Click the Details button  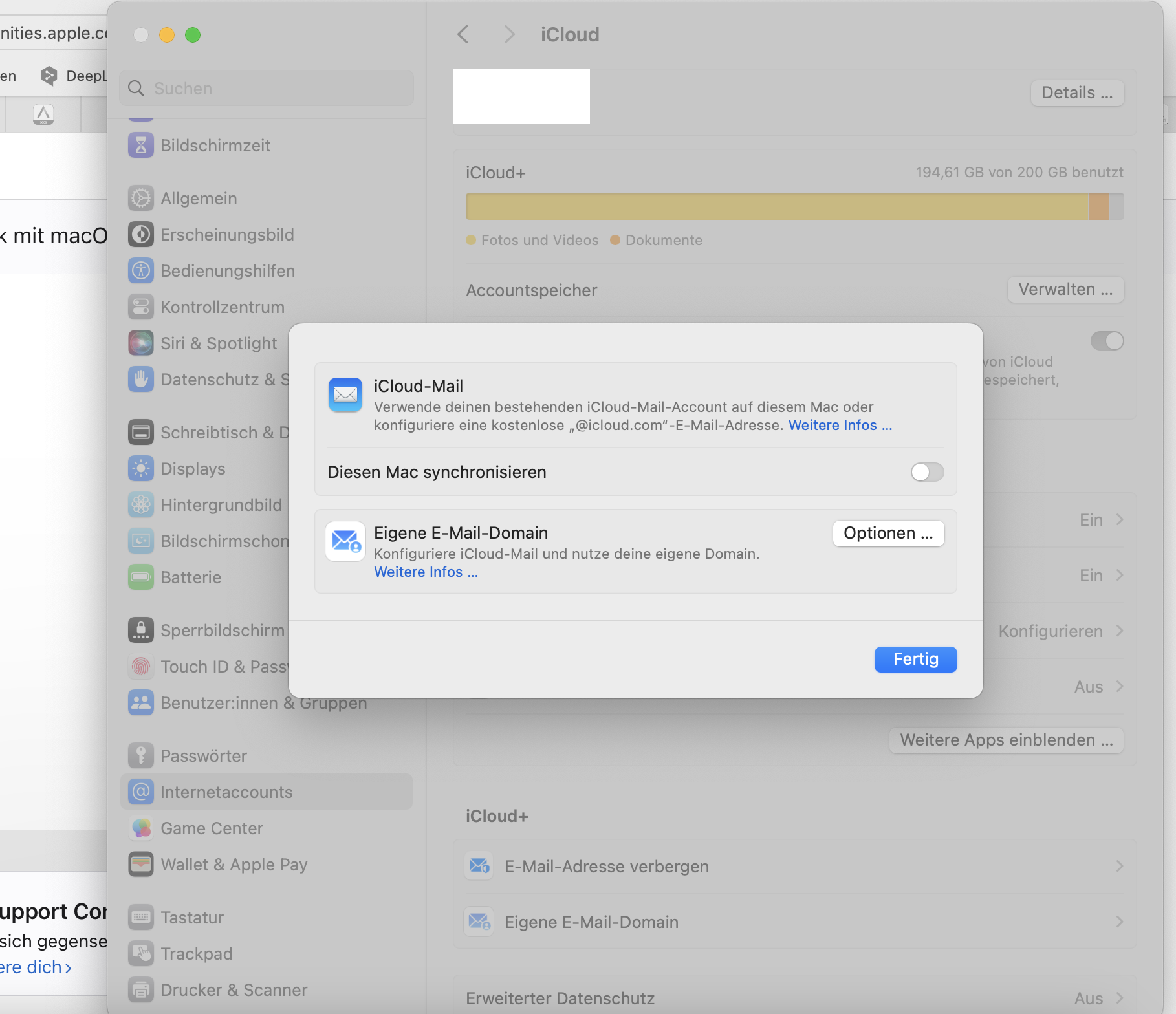point(1077,93)
